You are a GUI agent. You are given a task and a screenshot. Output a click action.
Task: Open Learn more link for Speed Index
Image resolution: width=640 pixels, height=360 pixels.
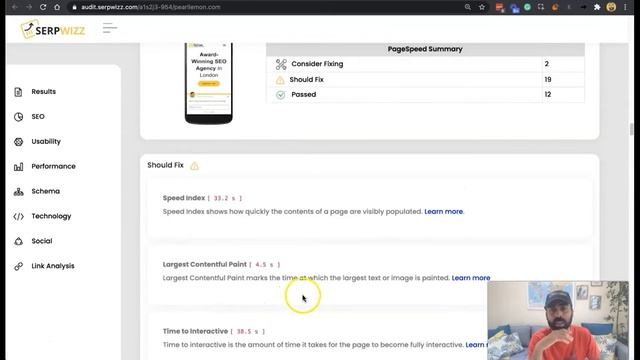[444, 211]
